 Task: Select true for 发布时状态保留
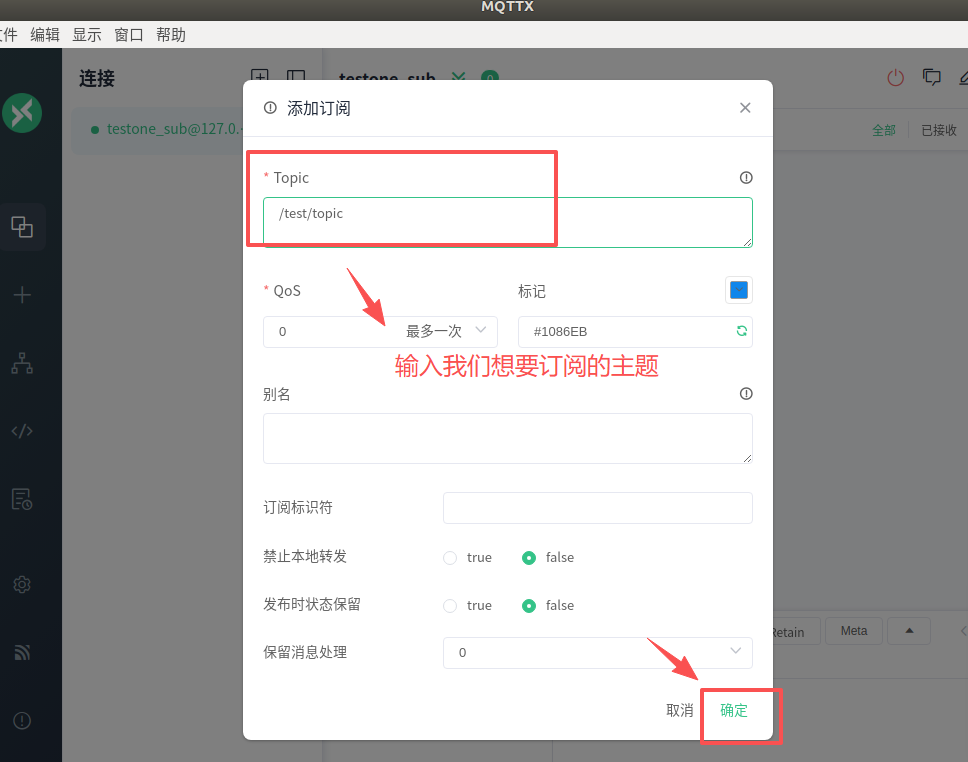point(450,606)
